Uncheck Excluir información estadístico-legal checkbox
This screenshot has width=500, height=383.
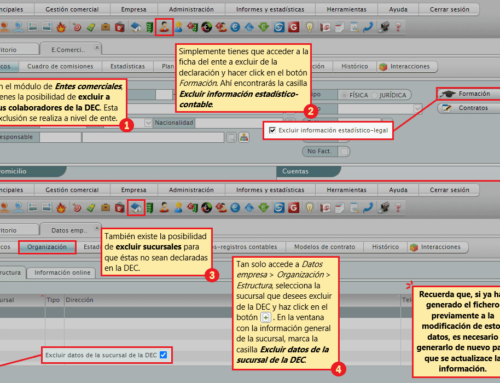click(x=272, y=130)
